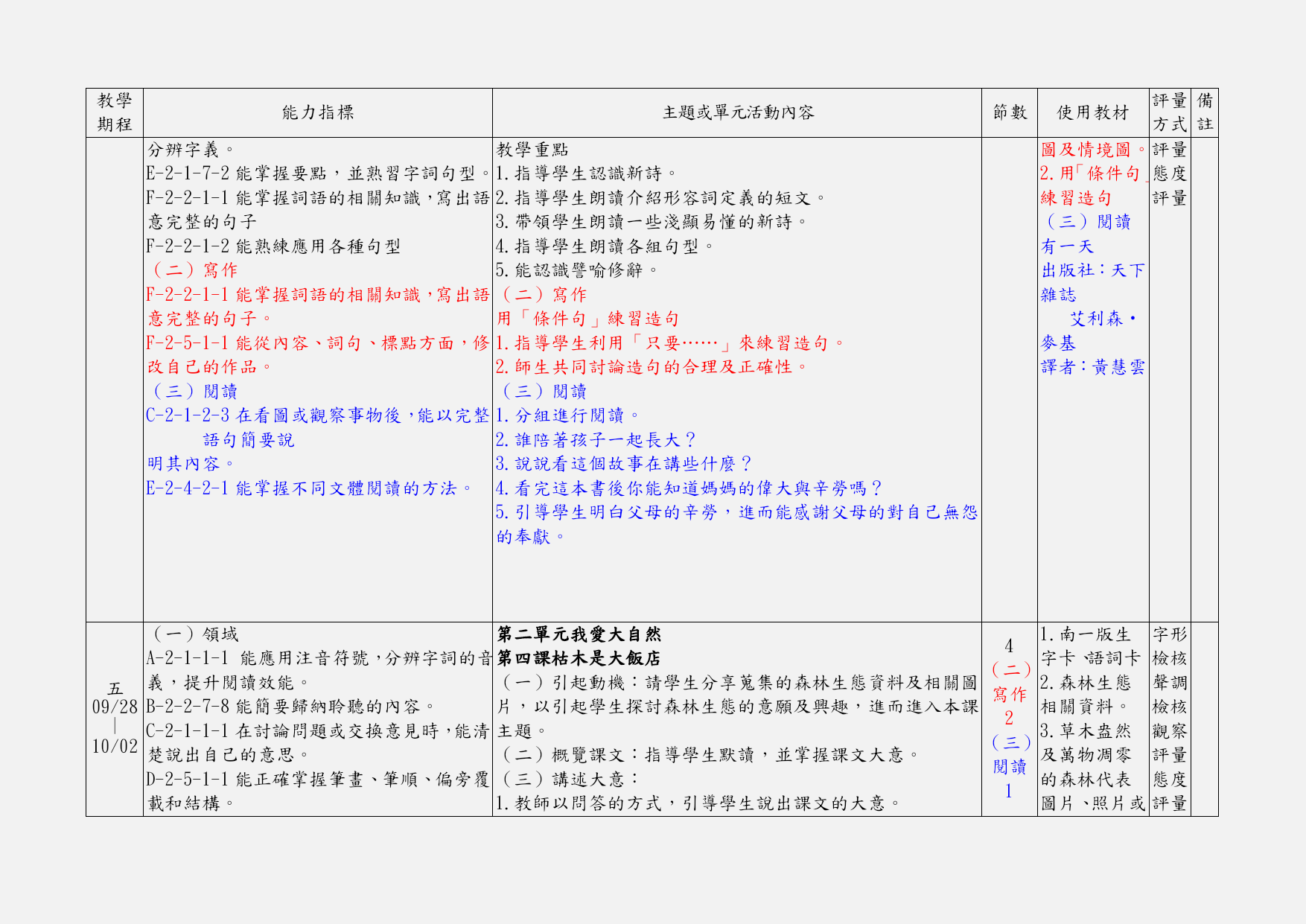
Task: Click the 備註 header cell
Action: click(x=1205, y=112)
